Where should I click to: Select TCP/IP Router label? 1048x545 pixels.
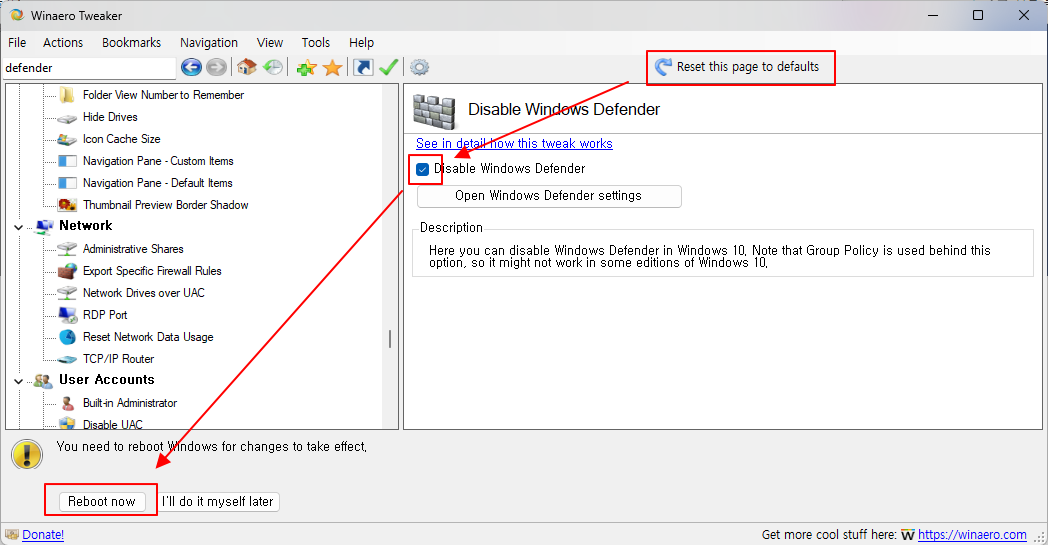click(x=118, y=359)
